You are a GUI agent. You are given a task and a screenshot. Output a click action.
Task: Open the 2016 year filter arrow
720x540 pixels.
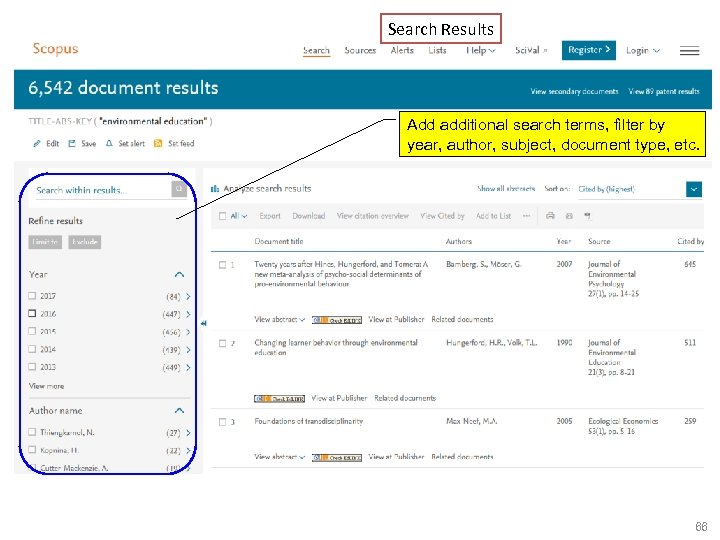click(188, 314)
